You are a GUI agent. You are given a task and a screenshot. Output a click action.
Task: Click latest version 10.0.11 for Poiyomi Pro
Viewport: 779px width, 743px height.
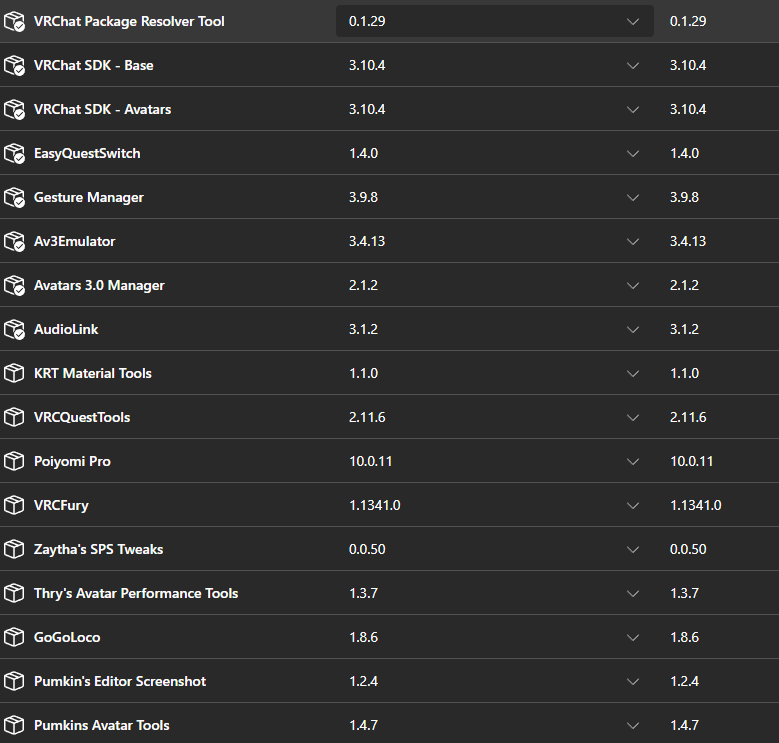point(692,461)
